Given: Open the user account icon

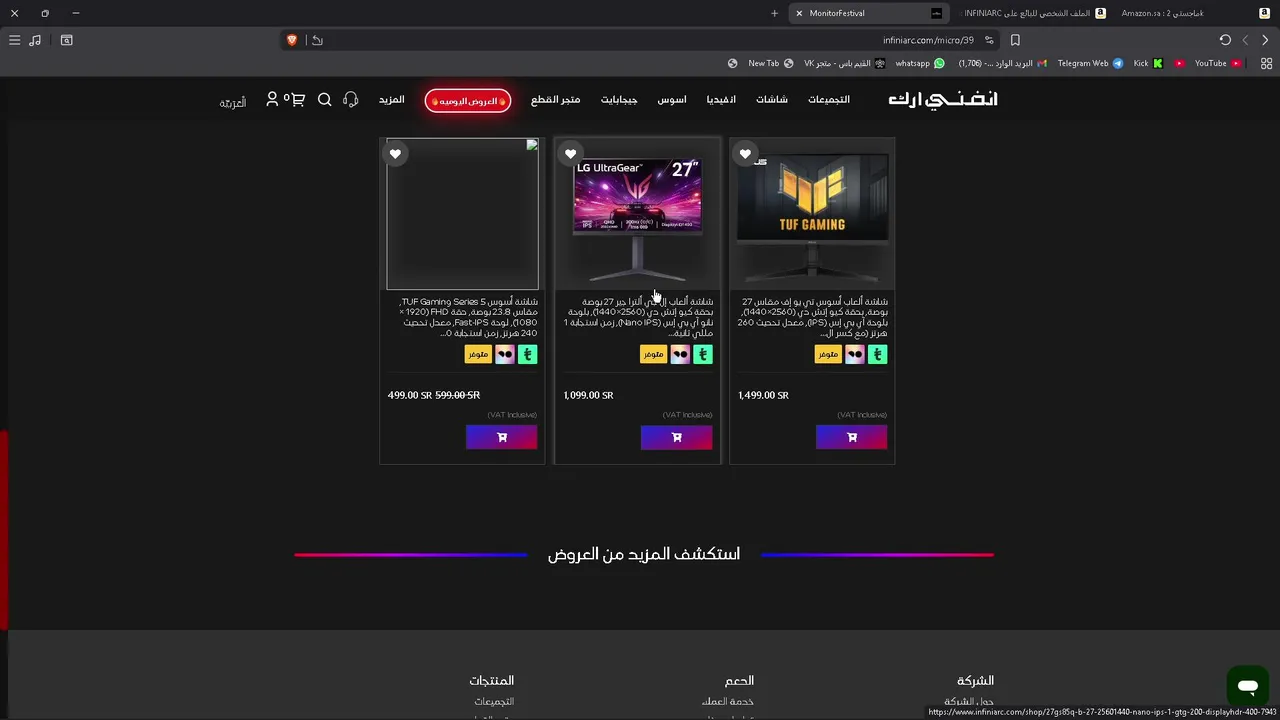Looking at the screenshot, I should pos(272,99).
